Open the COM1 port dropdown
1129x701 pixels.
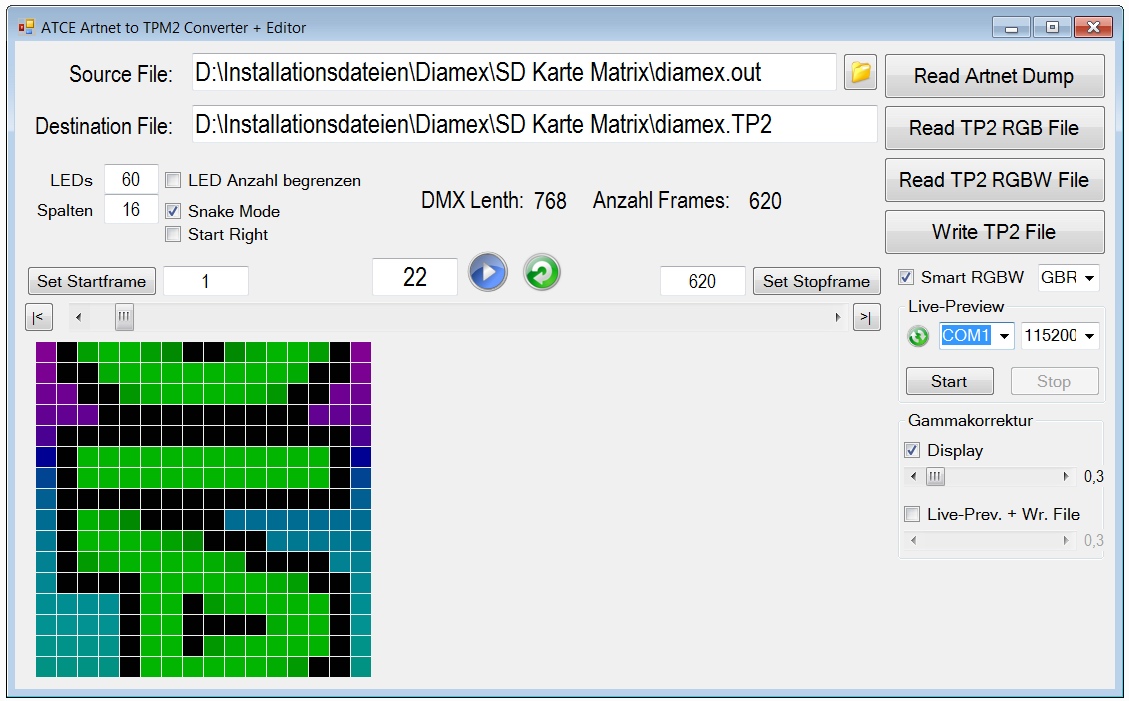(x=1004, y=336)
